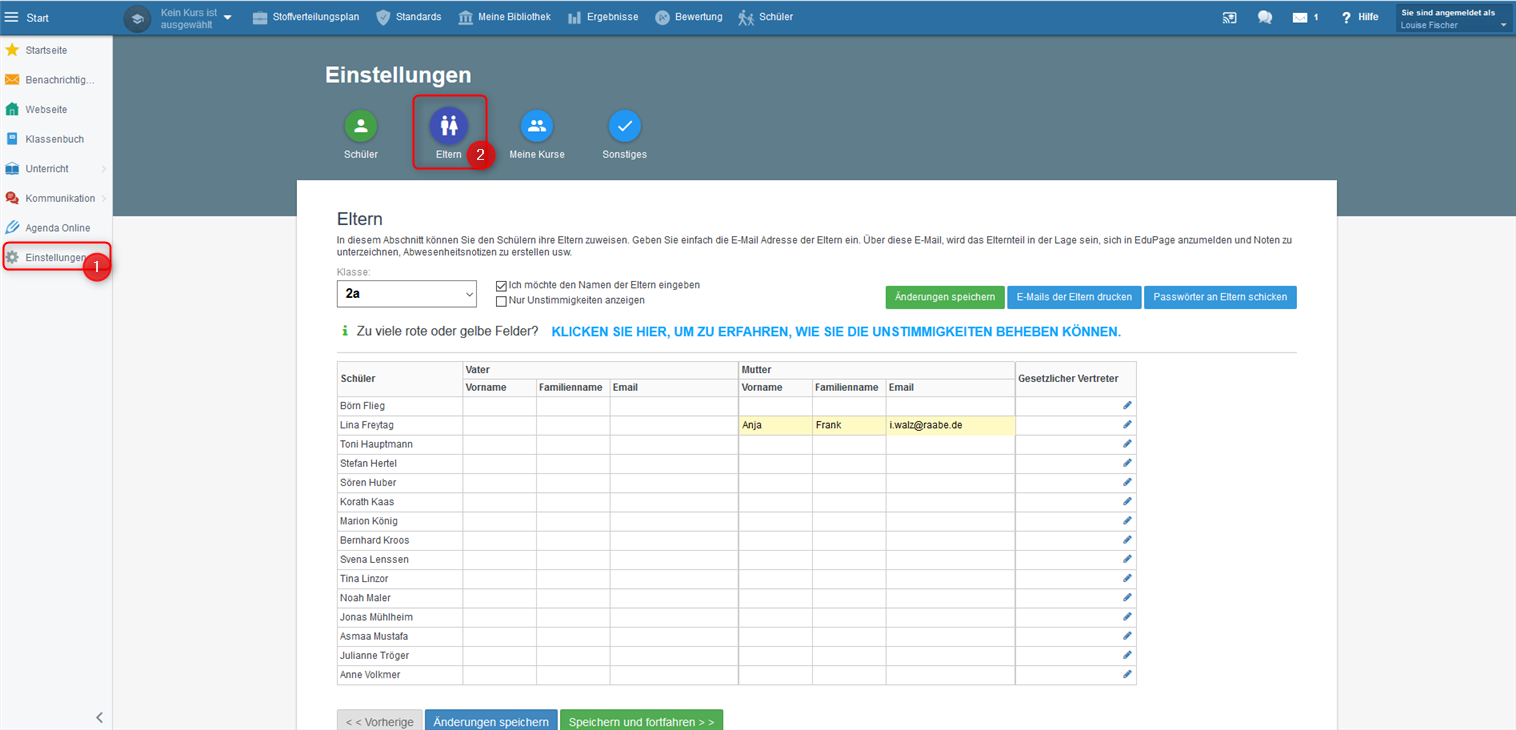The height and width of the screenshot is (730, 1516).
Task: Click father's Vorname field for Börn Flieg
Action: 499,406
